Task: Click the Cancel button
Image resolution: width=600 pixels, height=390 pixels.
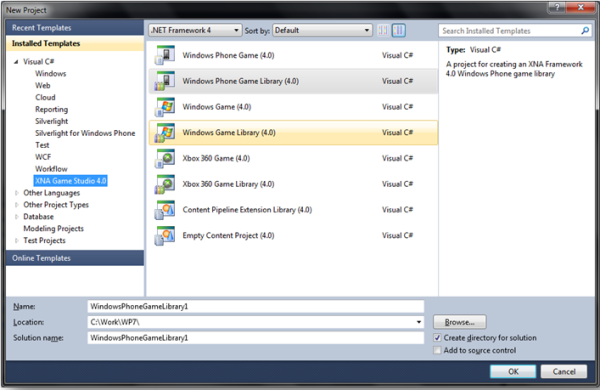Action: tap(564, 371)
